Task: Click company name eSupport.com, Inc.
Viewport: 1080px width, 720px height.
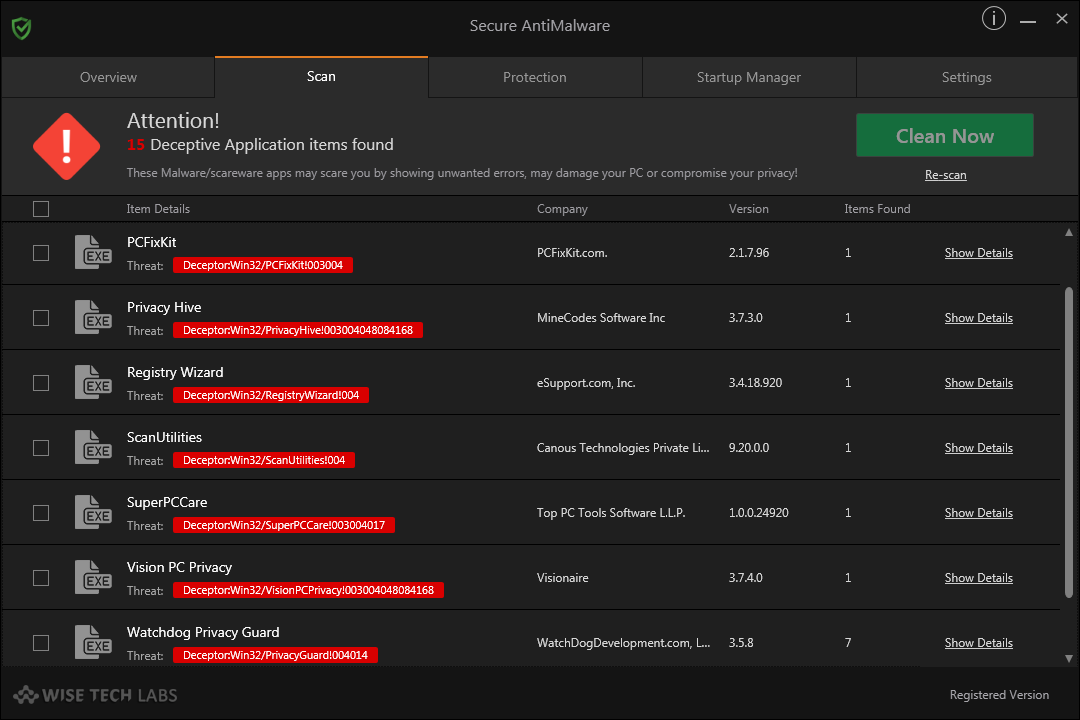Action: point(585,382)
